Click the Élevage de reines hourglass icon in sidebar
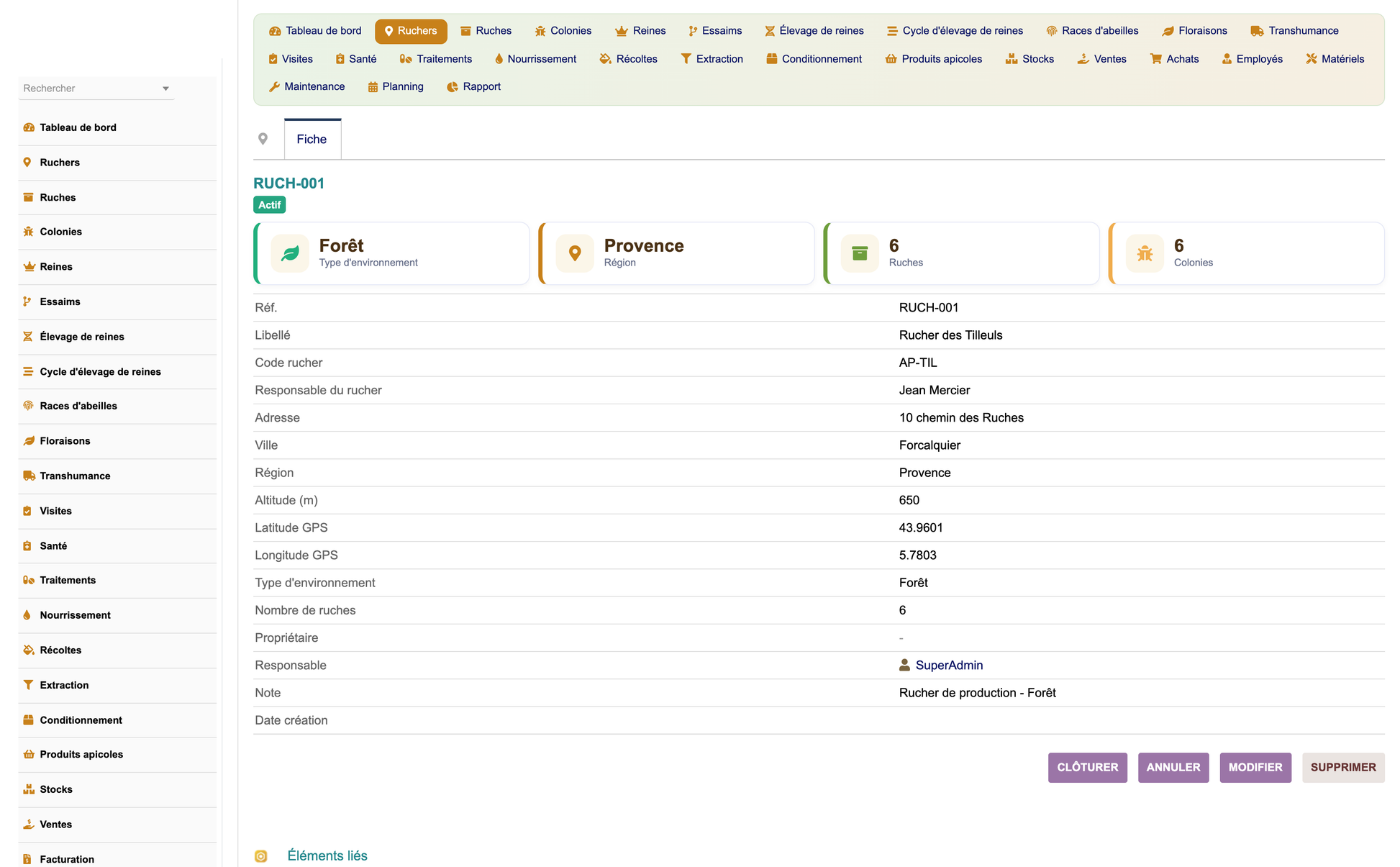The image size is (1400, 867). tap(28, 337)
